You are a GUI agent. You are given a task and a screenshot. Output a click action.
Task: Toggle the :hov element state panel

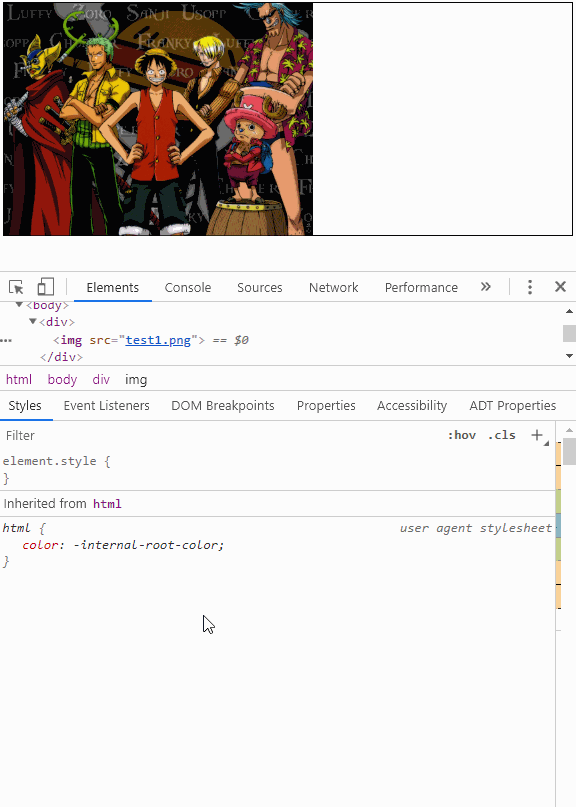click(462, 435)
